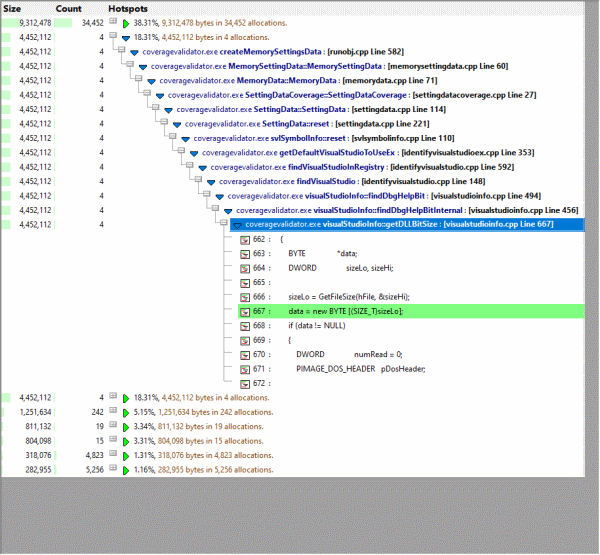Select getDLLBitSize visualstudioinfo.cpp Line 667 row
Screen dimensions: 600x555
[407, 225]
